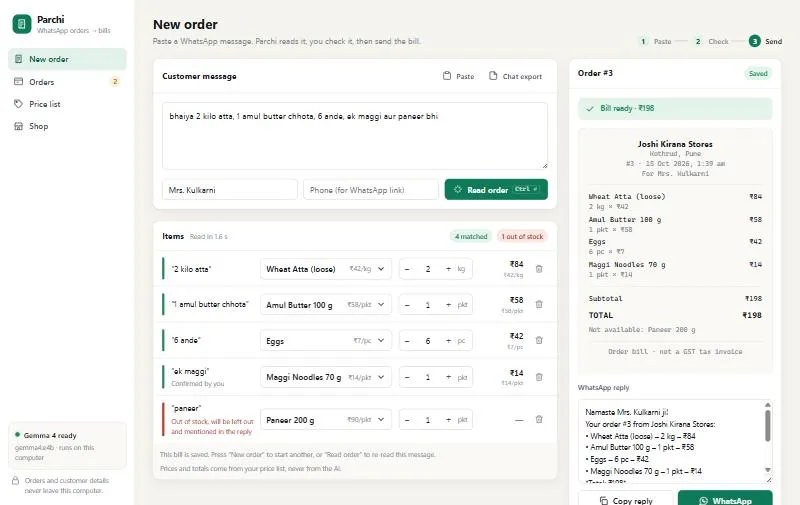This screenshot has height=505, width=800.
Task: Open the Price list tag icon
Action: click(x=18, y=104)
